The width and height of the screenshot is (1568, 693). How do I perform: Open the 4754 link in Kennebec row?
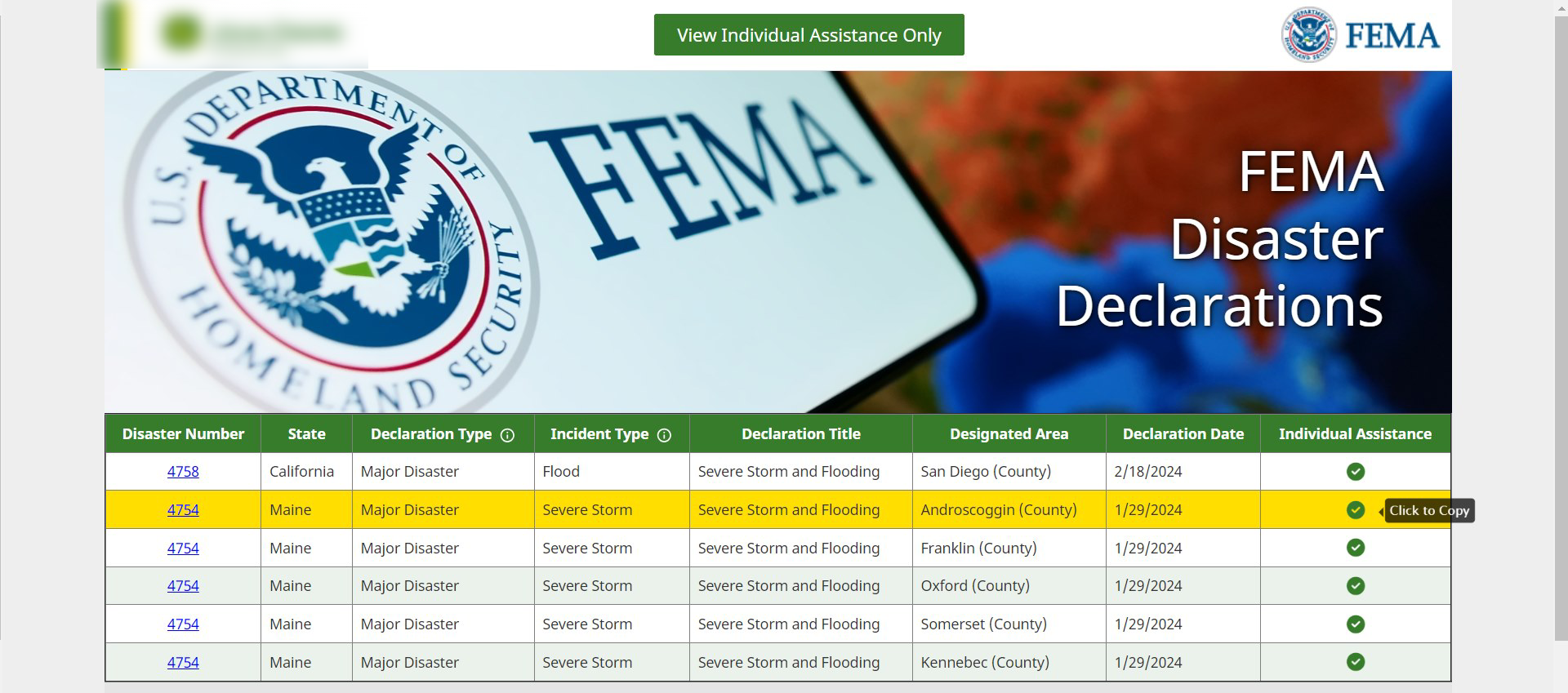click(x=183, y=663)
